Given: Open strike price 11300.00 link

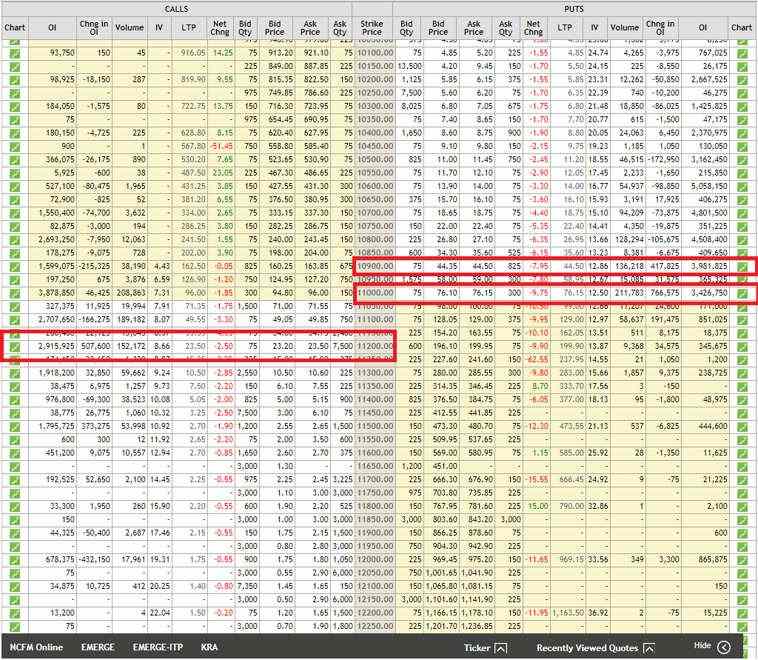Looking at the screenshot, I should pyautogui.click(x=375, y=373).
